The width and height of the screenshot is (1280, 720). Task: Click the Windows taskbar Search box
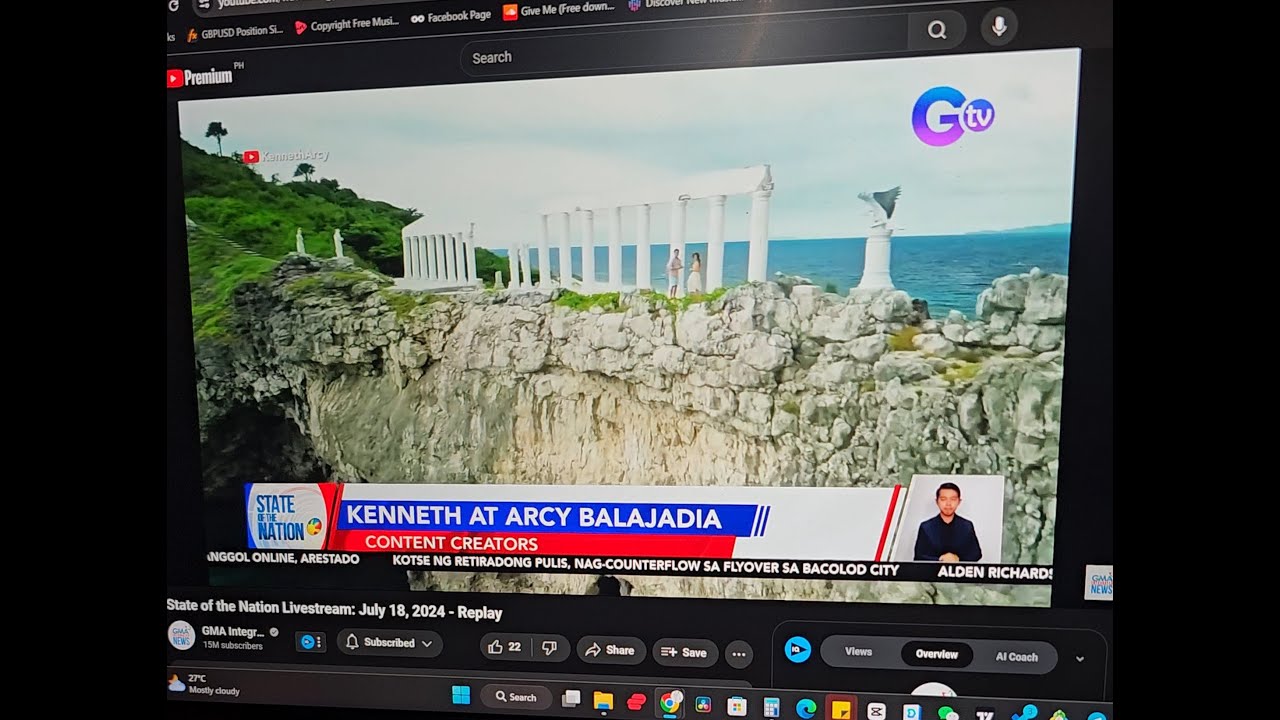coord(516,697)
